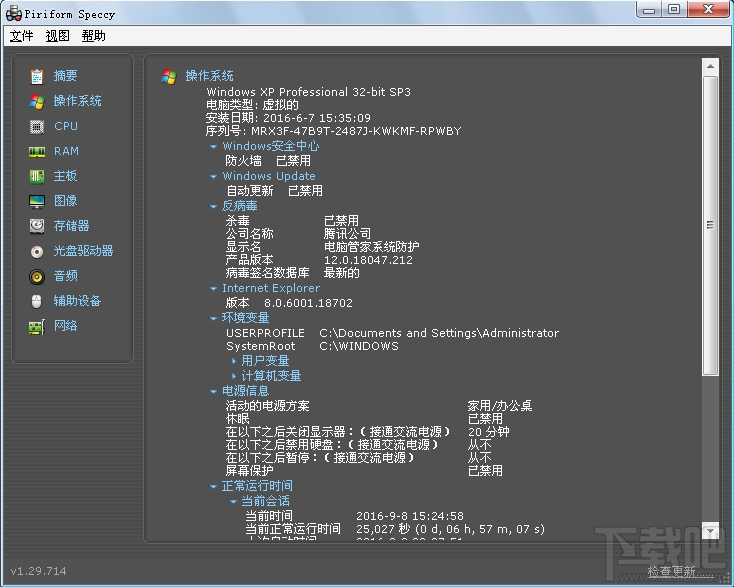The image size is (734, 587).
Task: Click the current time 2016-9-8 15:24:58
Action: pos(410,516)
